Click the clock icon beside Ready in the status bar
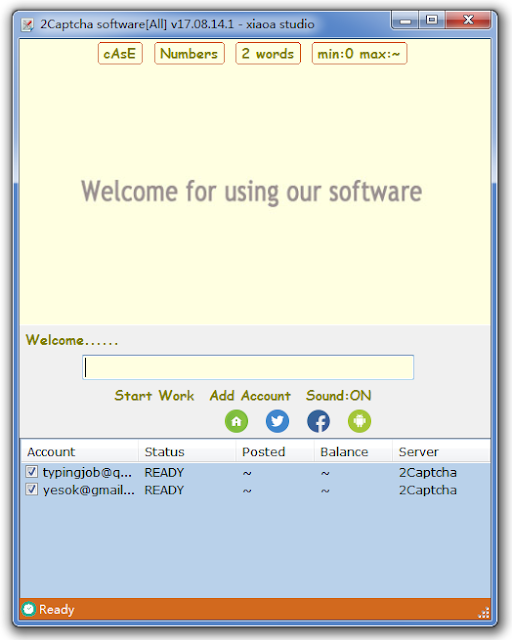The width and height of the screenshot is (512, 640). click(x=29, y=609)
